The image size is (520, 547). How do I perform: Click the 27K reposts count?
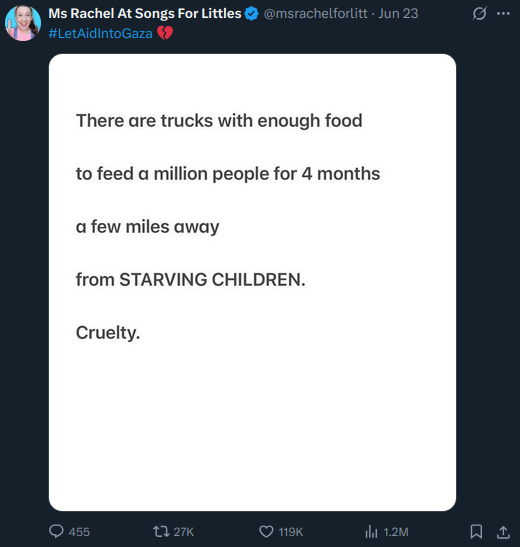pyautogui.click(x=183, y=532)
